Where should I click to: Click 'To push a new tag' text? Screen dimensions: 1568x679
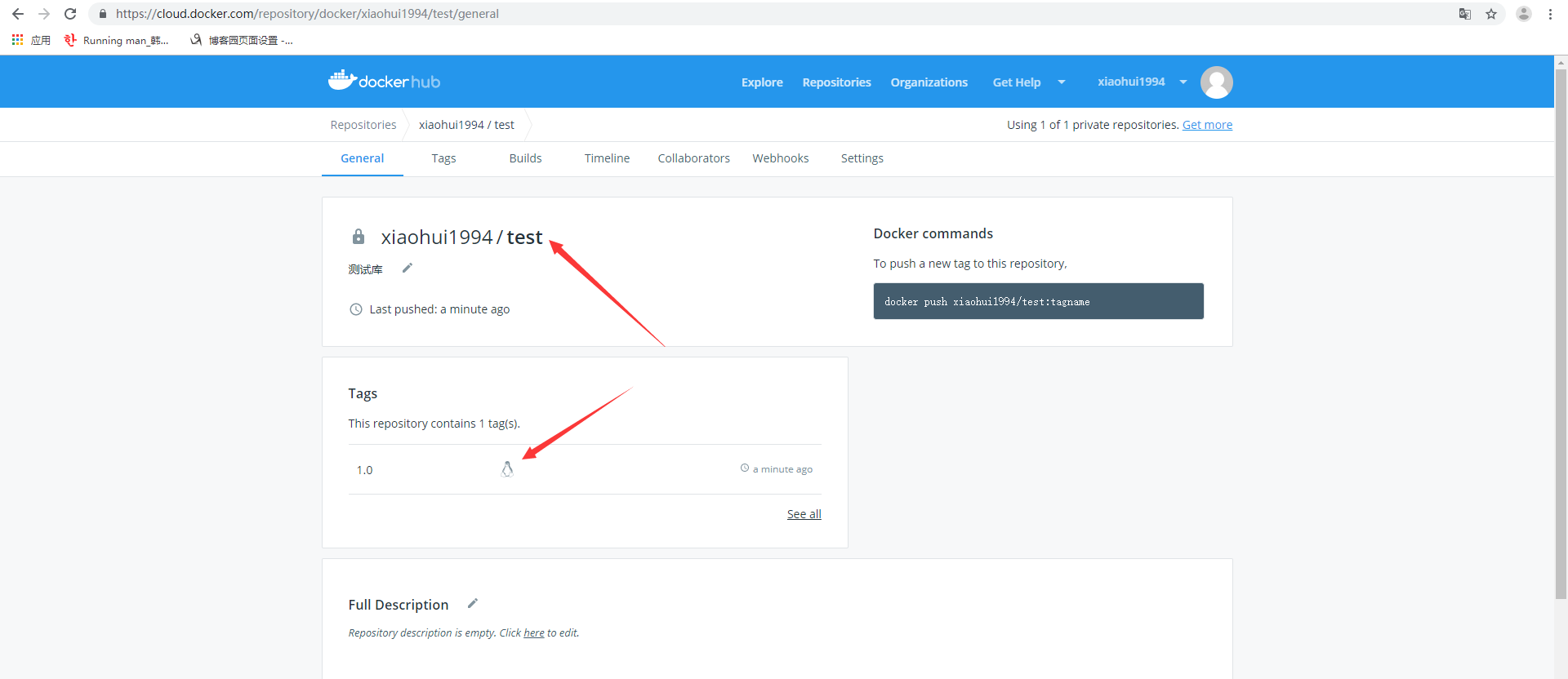click(969, 264)
